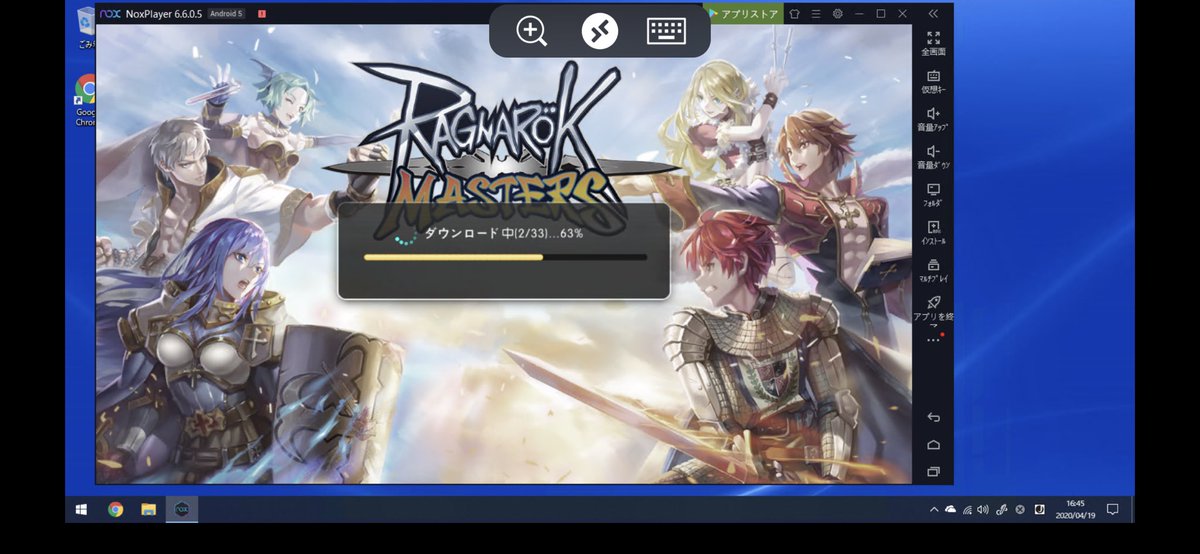Open NoxPlayer settings gear

[838, 14]
